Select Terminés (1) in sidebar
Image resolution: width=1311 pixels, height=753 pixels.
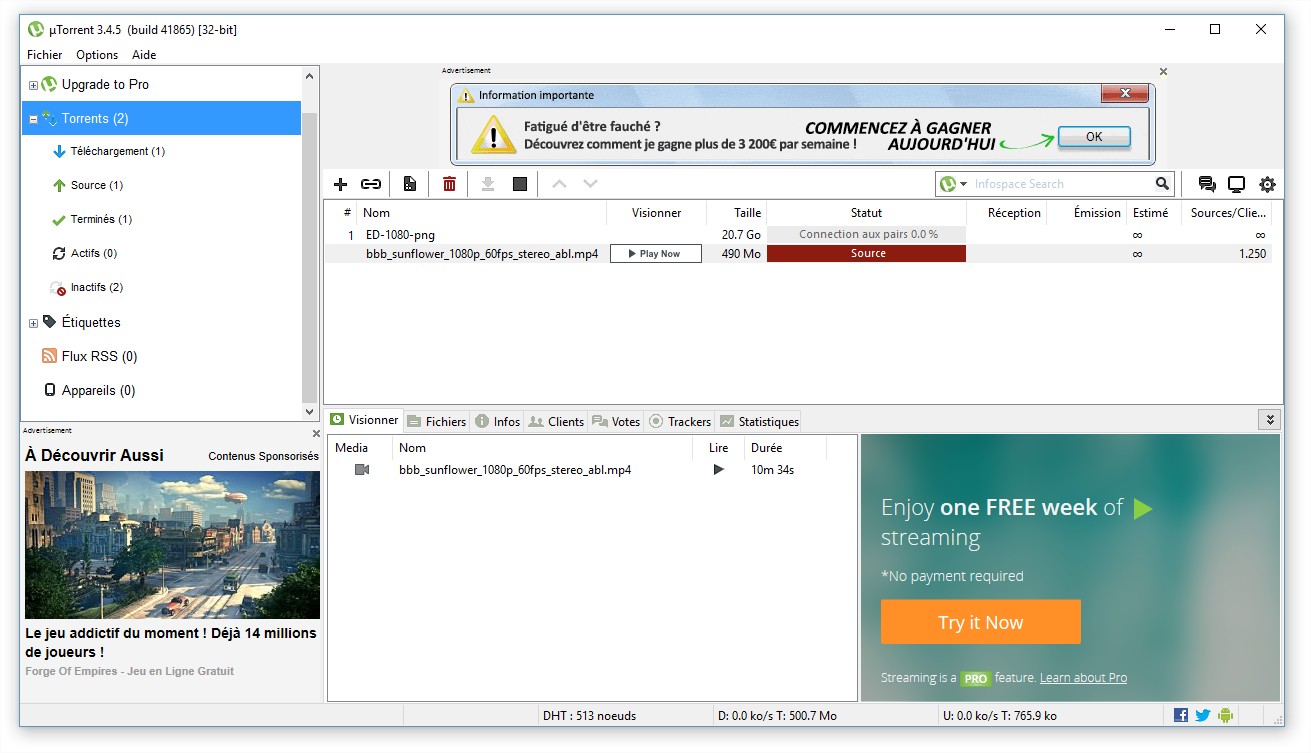(101, 220)
